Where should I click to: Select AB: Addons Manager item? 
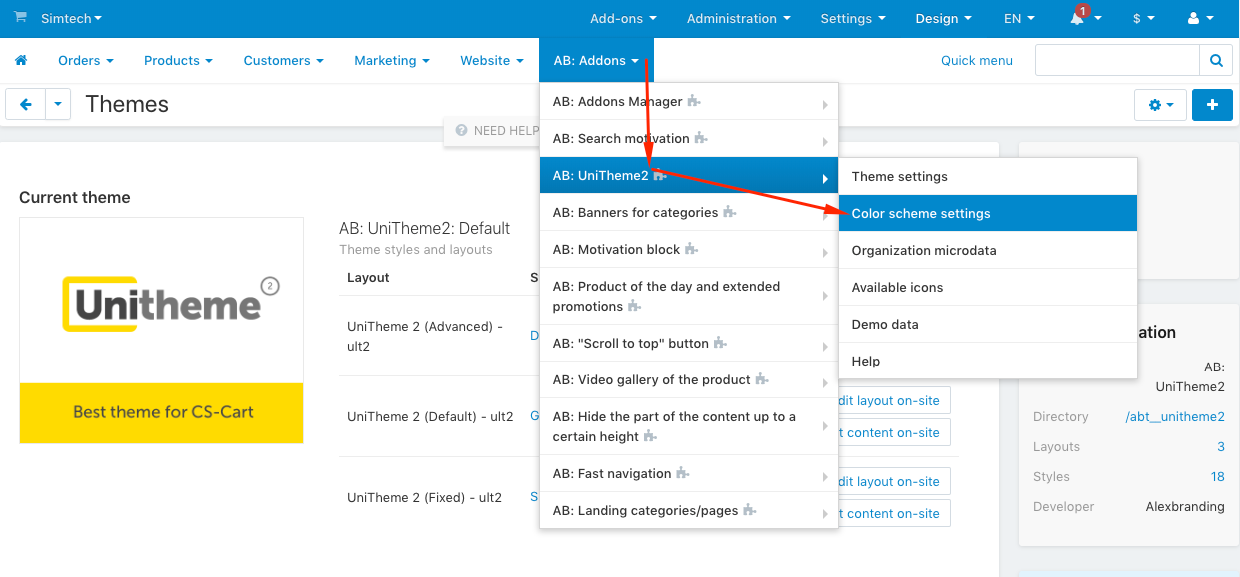tap(689, 101)
